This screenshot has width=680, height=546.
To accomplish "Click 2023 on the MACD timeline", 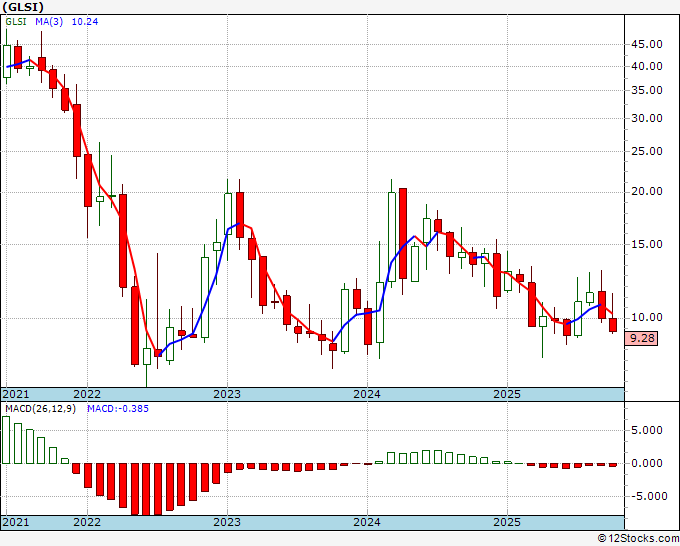I will pyautogui.click(x=227, y=522).
